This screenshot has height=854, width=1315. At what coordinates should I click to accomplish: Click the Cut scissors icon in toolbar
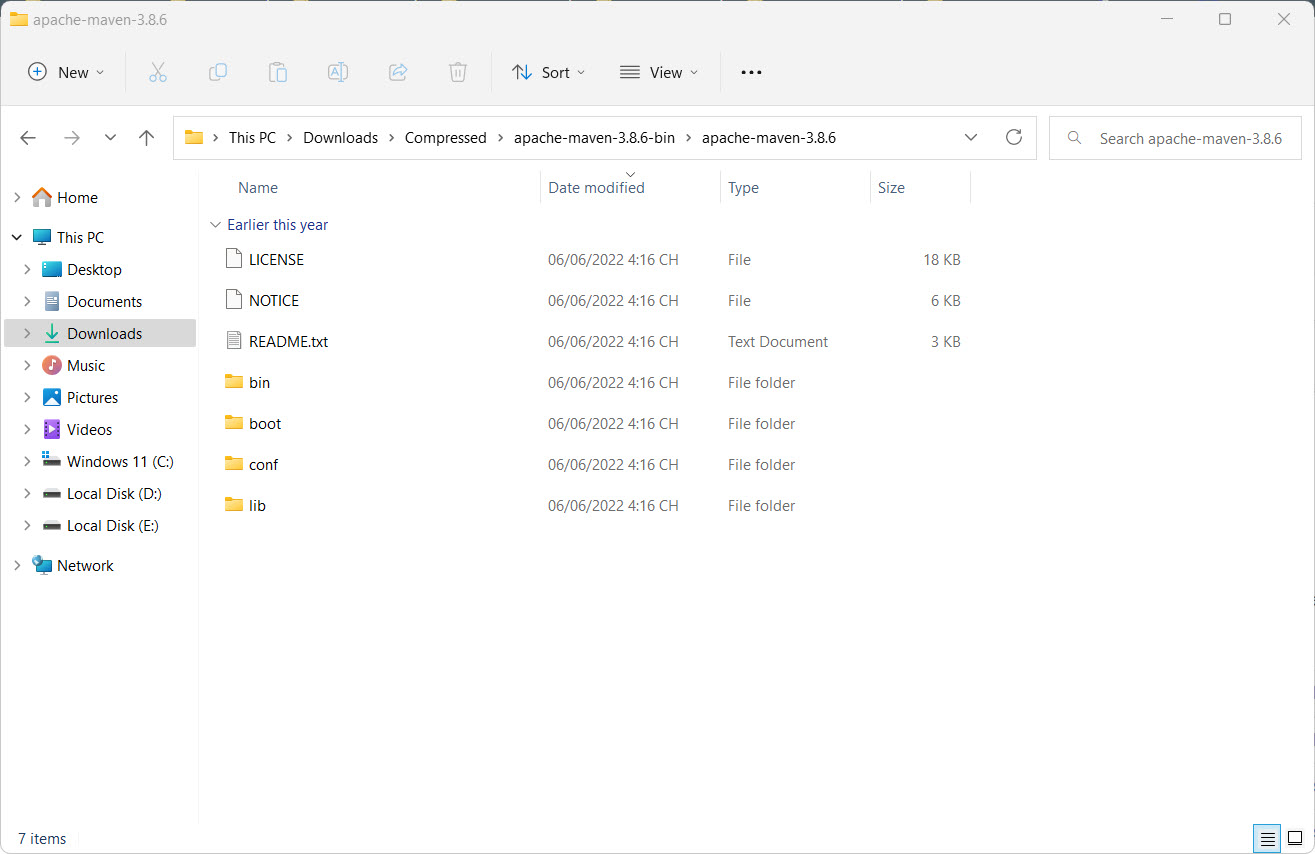[x=157, y=72]
